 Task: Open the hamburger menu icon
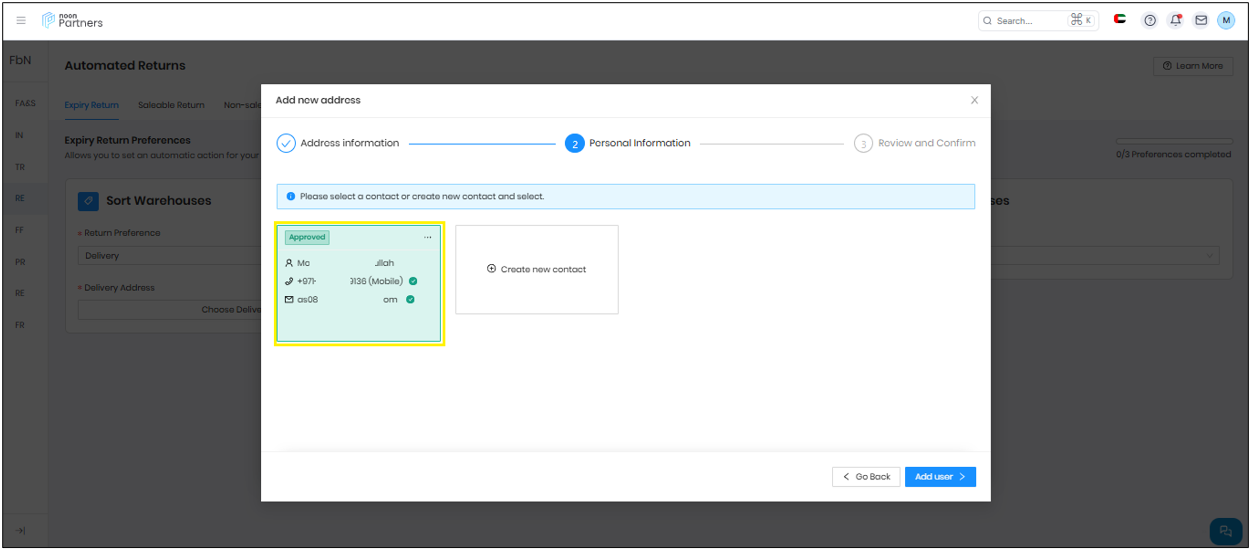tap(21, 21)
